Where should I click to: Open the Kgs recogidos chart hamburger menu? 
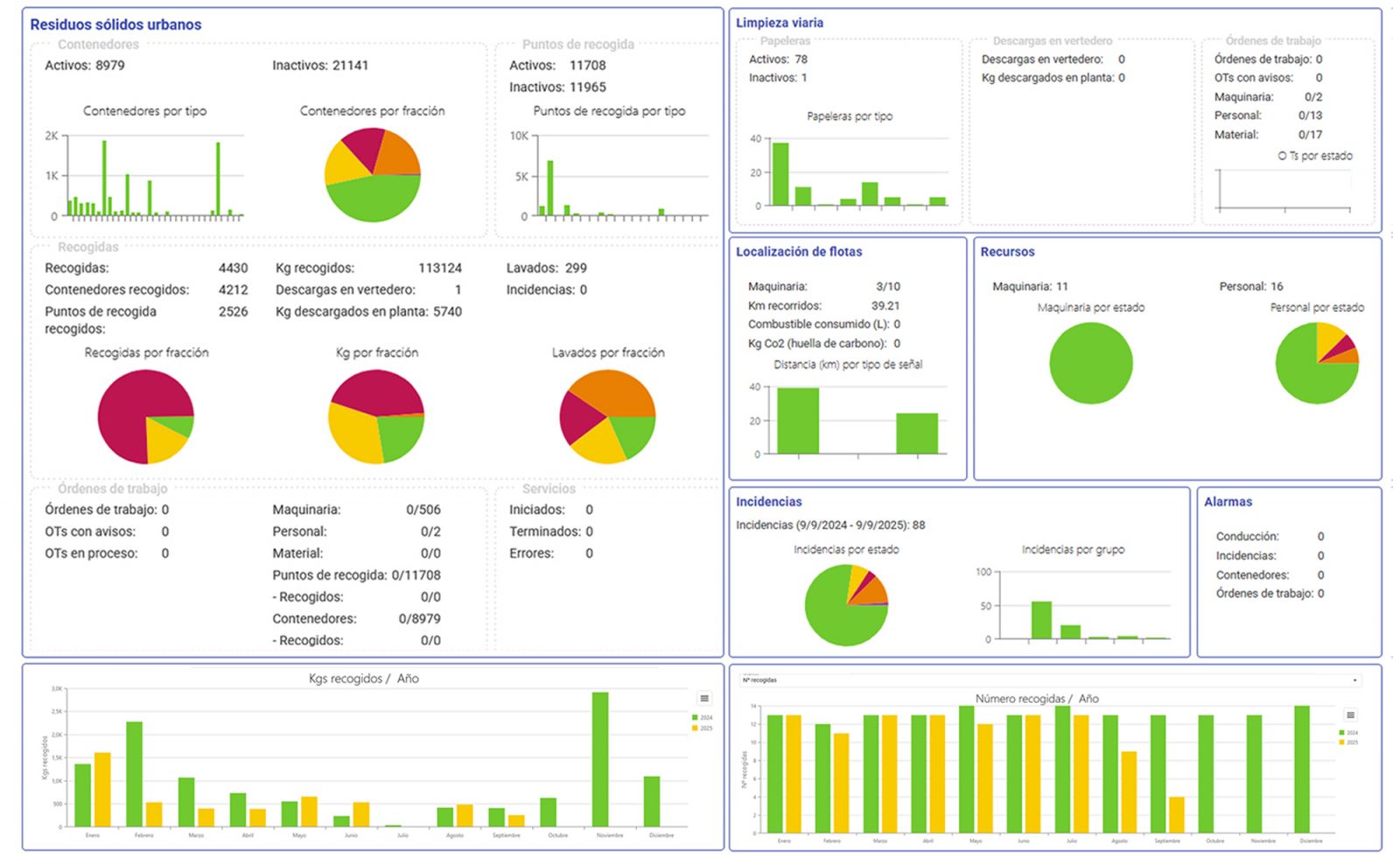pyautogui.click(x=703, y=698)
